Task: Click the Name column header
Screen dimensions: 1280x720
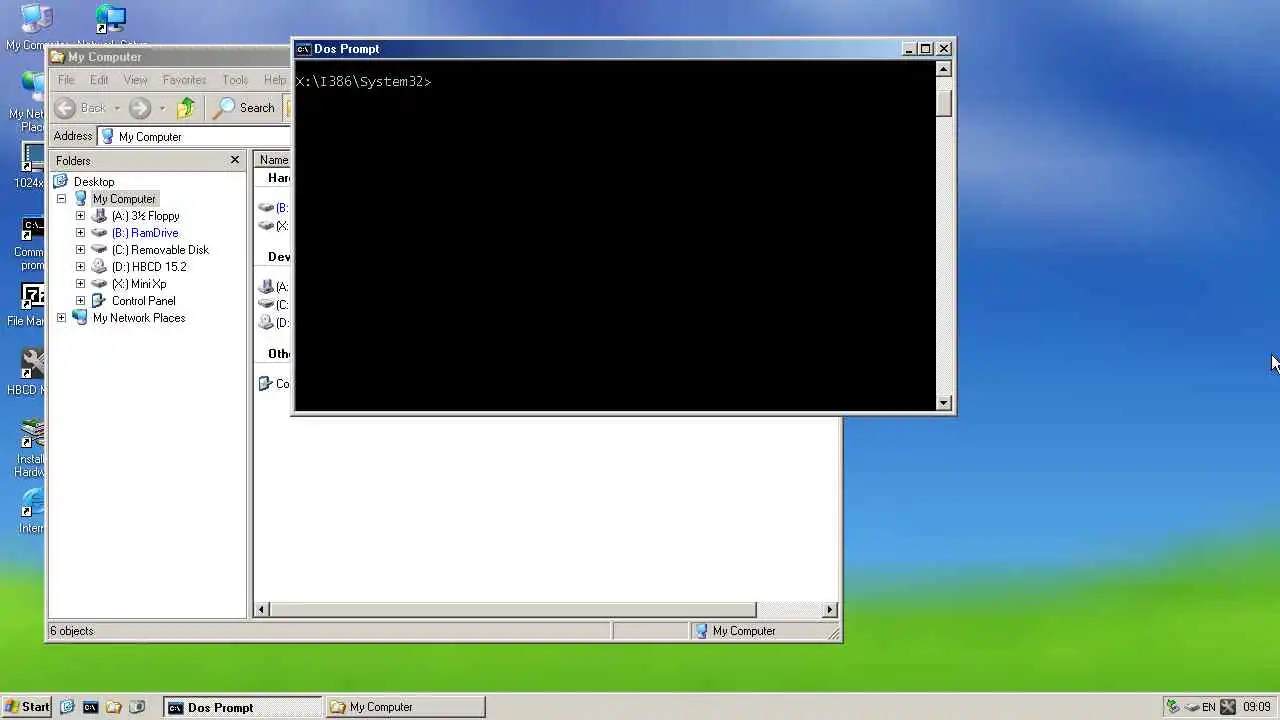Action: 273,160
